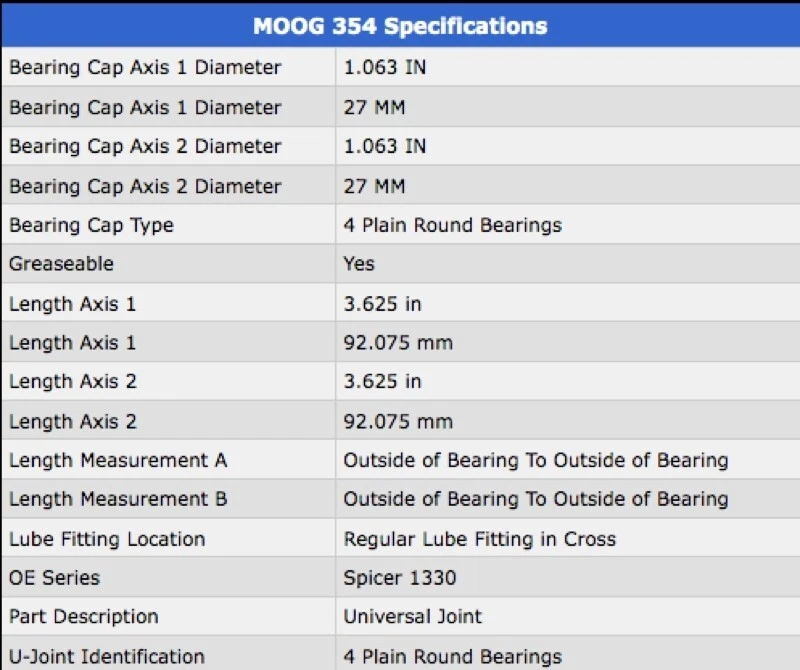Select the 92.075 mm value for Length Axis 2

(398, 421)
